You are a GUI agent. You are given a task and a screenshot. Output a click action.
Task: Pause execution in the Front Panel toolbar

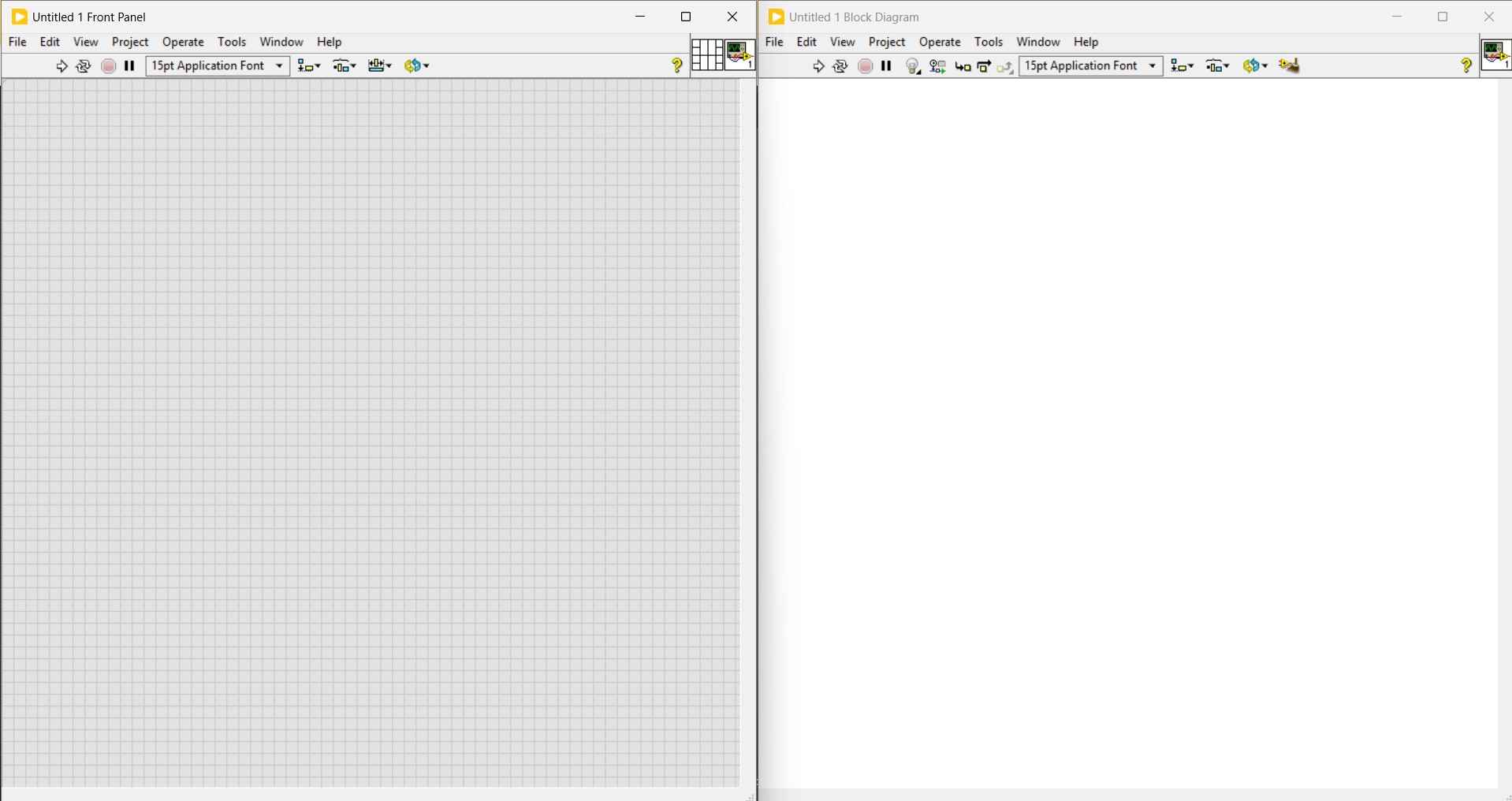(x=130, y=66)
